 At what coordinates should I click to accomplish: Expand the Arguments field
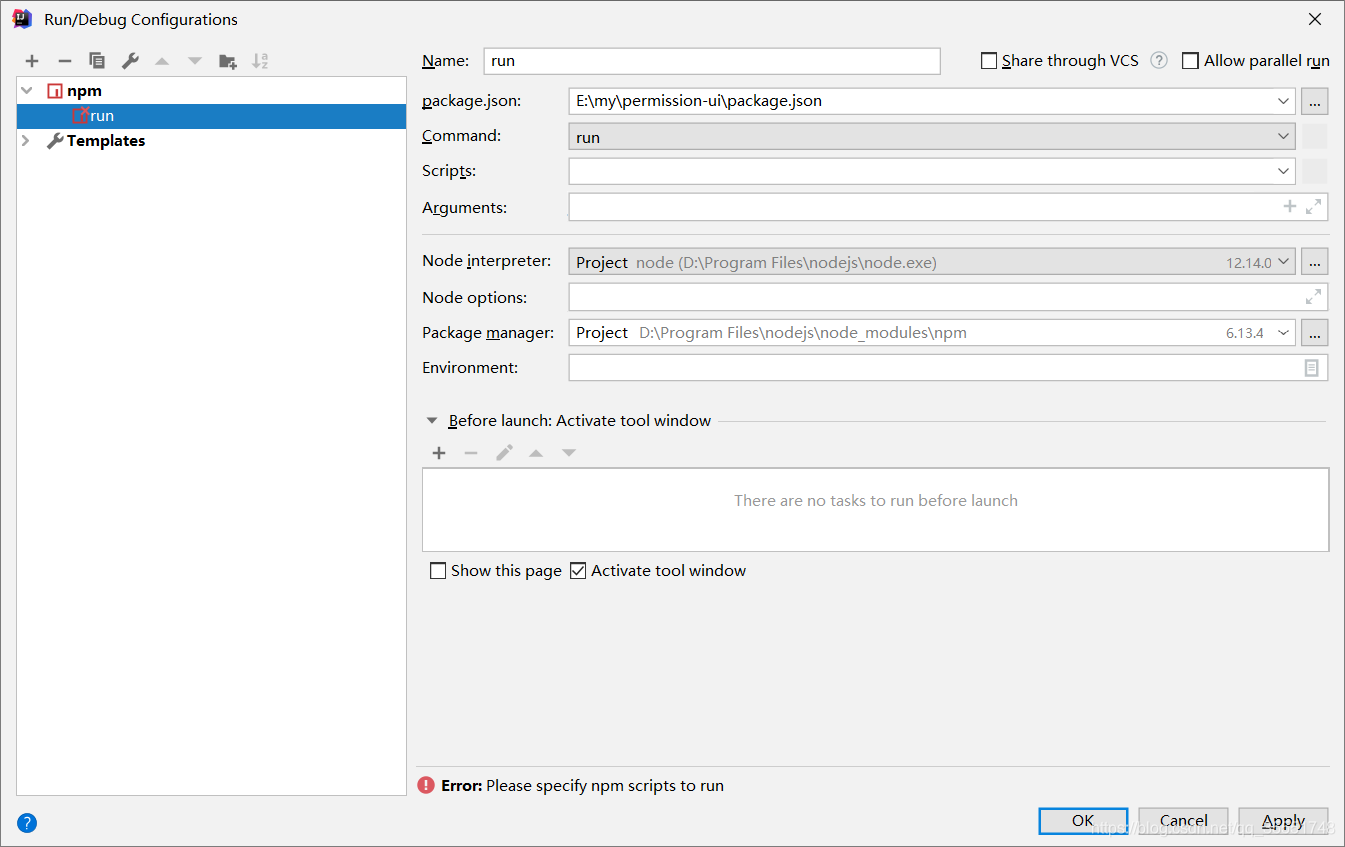(1314, 206)
